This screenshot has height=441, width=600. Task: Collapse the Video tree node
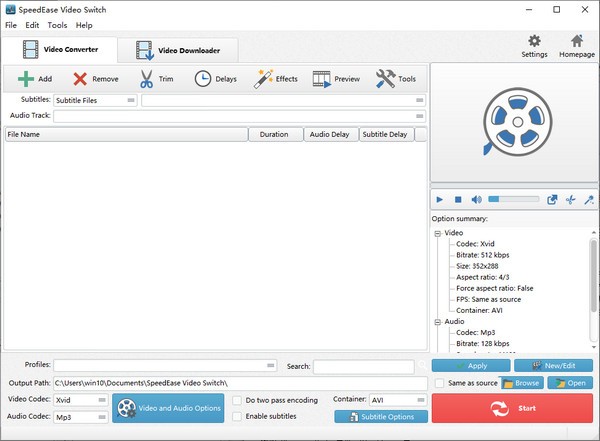(x=437, y=233)
